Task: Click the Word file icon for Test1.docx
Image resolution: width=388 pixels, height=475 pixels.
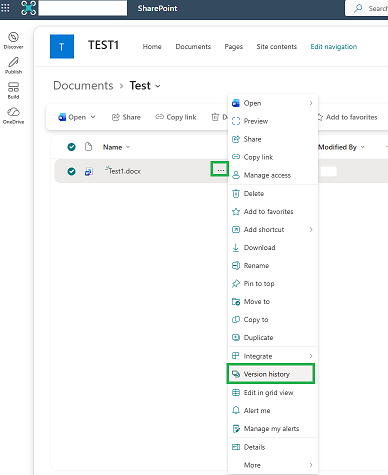Action: coord(88,171)
